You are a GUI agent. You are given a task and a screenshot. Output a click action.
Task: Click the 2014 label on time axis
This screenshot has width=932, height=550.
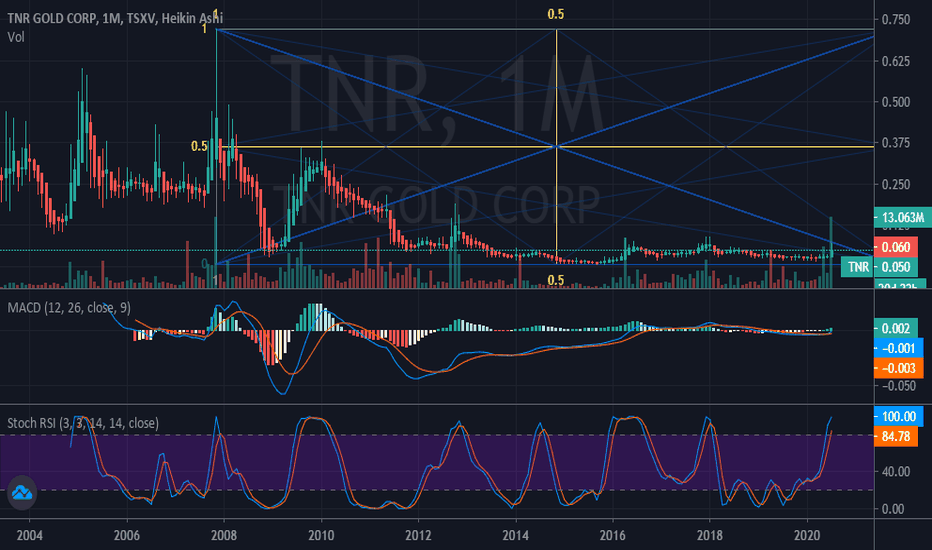click(515, 535)
